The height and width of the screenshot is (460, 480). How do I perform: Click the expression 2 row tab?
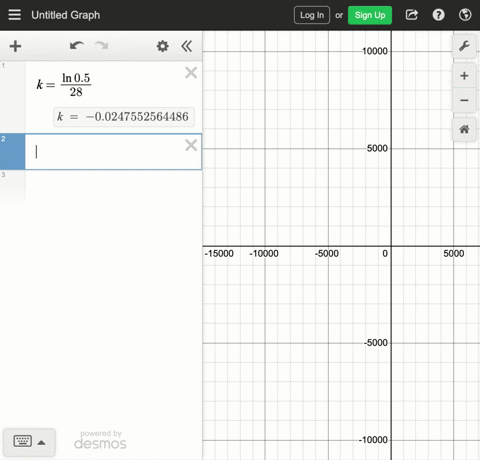12,152
